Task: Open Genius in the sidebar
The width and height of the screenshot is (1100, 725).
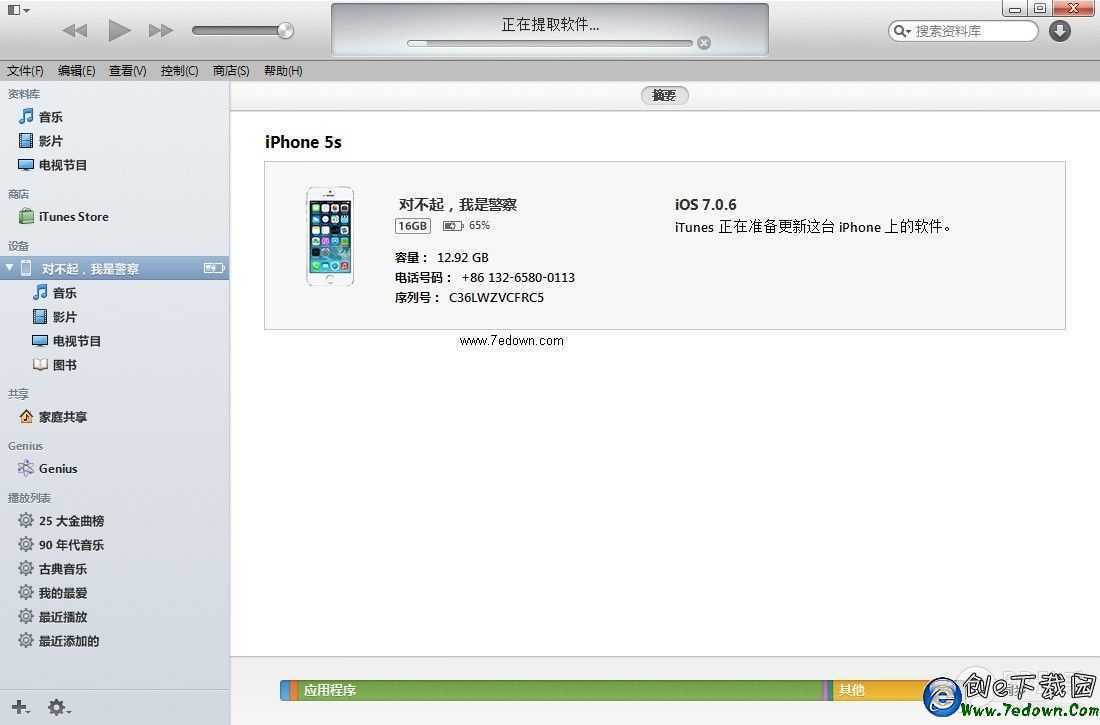Action: pyautogui.click(x=58, y=468)
